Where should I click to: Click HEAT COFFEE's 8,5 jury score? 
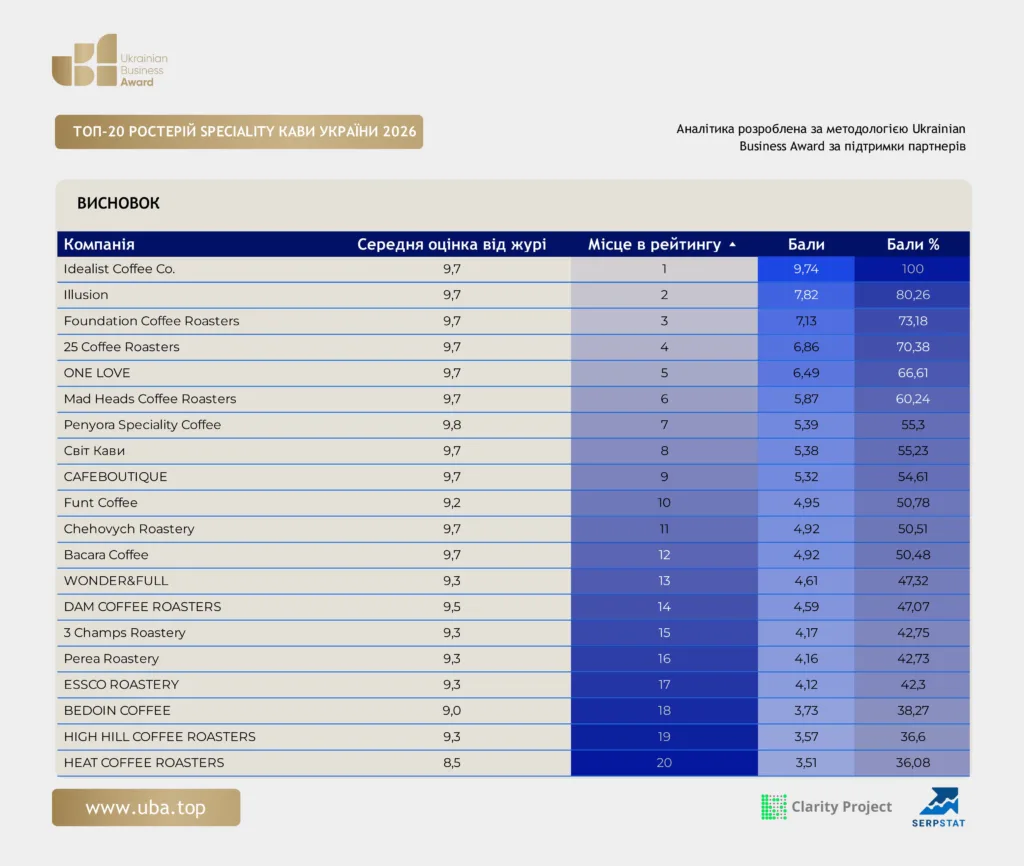click(451, 763)
